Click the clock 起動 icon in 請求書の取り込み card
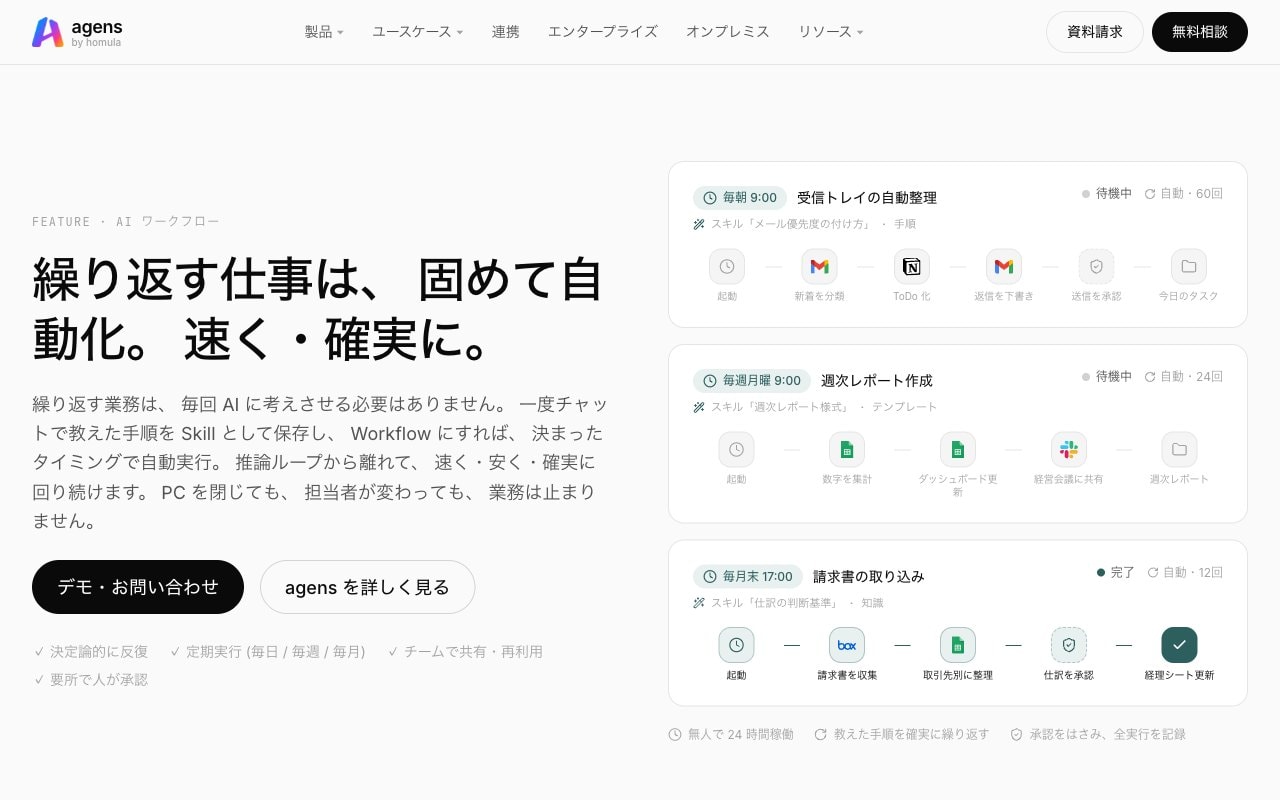Viewport: 1280px width, 800px height. (x=736, y=645)
